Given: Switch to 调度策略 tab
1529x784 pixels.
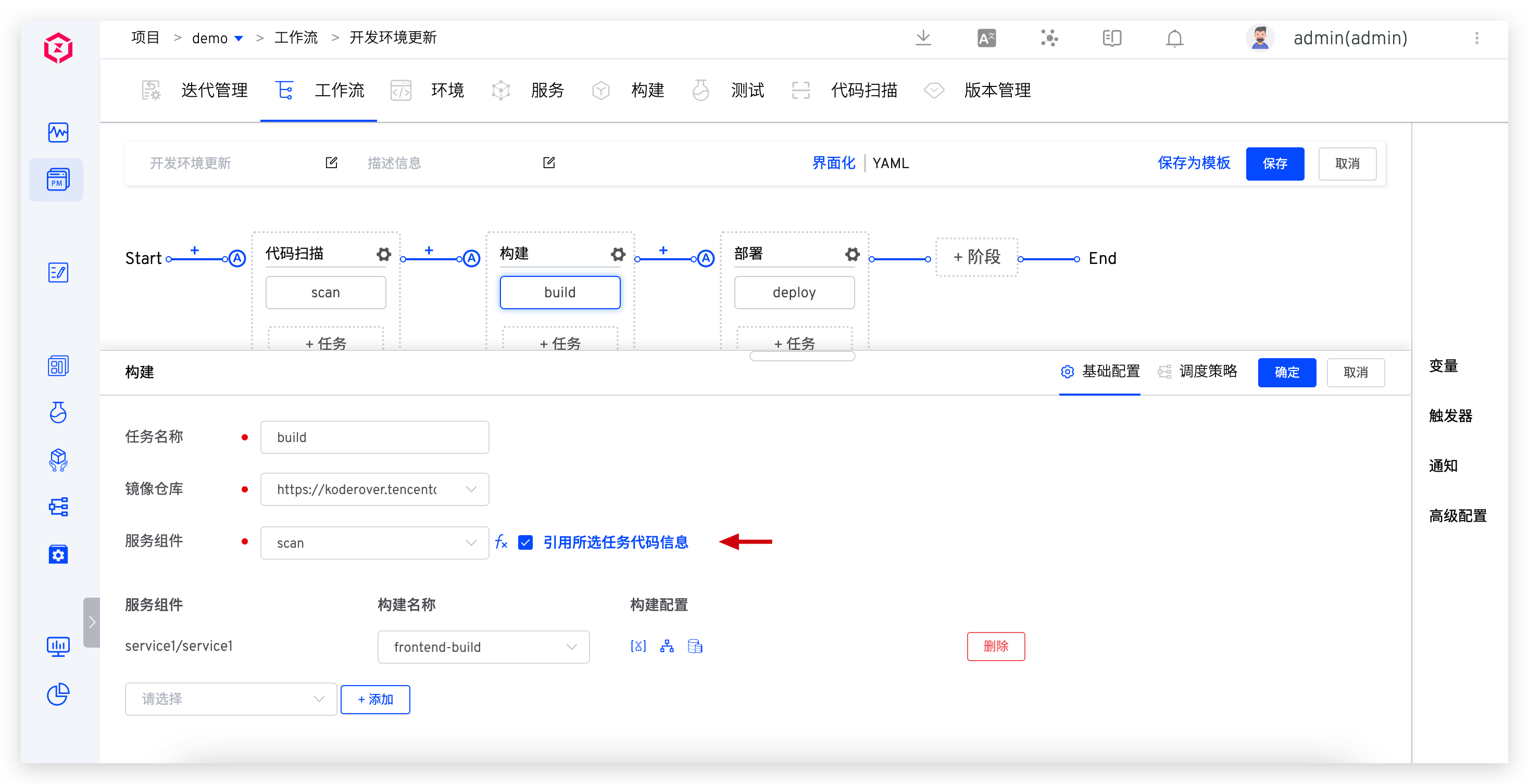Looking at the screenshot, I should 1197,372.
